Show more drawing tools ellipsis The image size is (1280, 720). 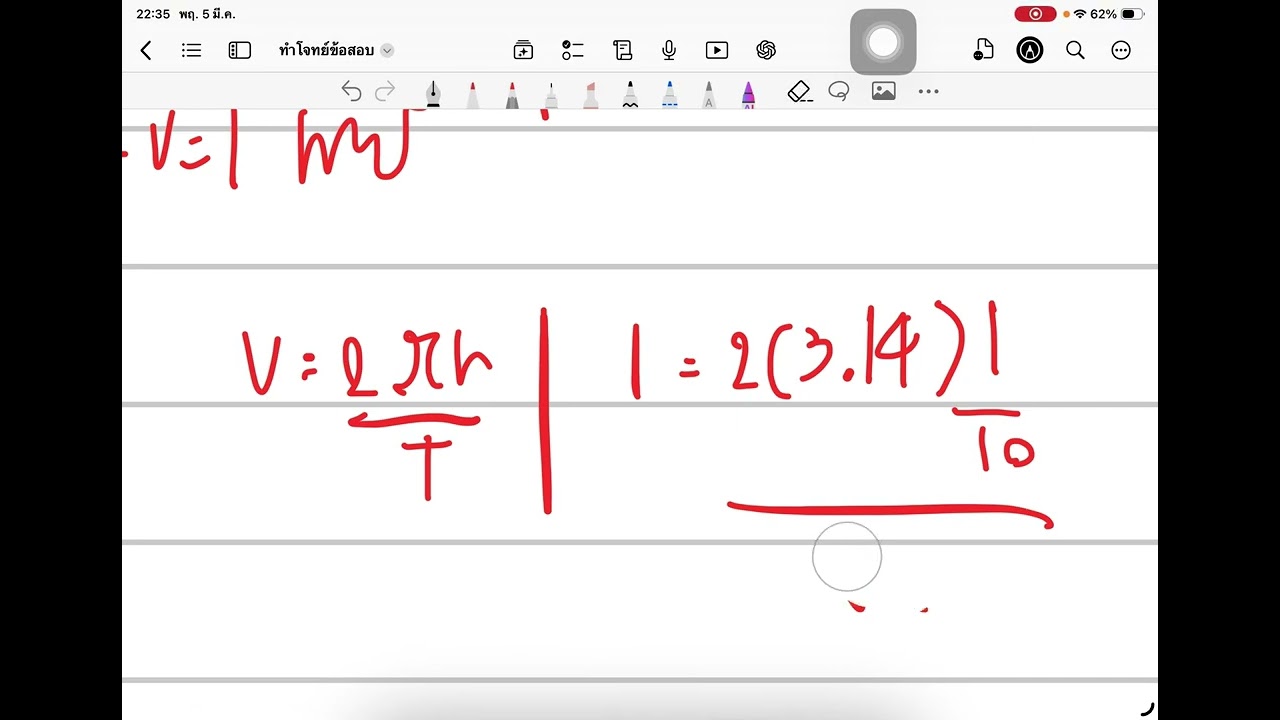click(928, 92)
